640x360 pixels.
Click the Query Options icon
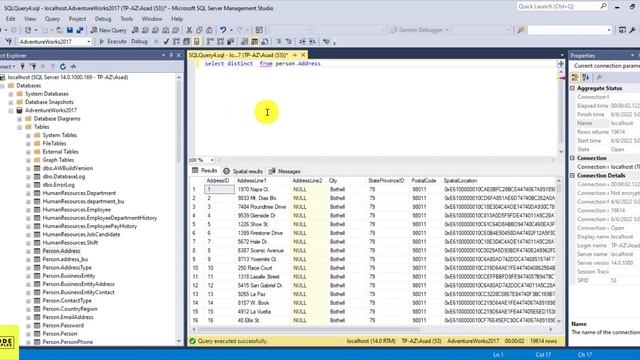coord(187,42)
